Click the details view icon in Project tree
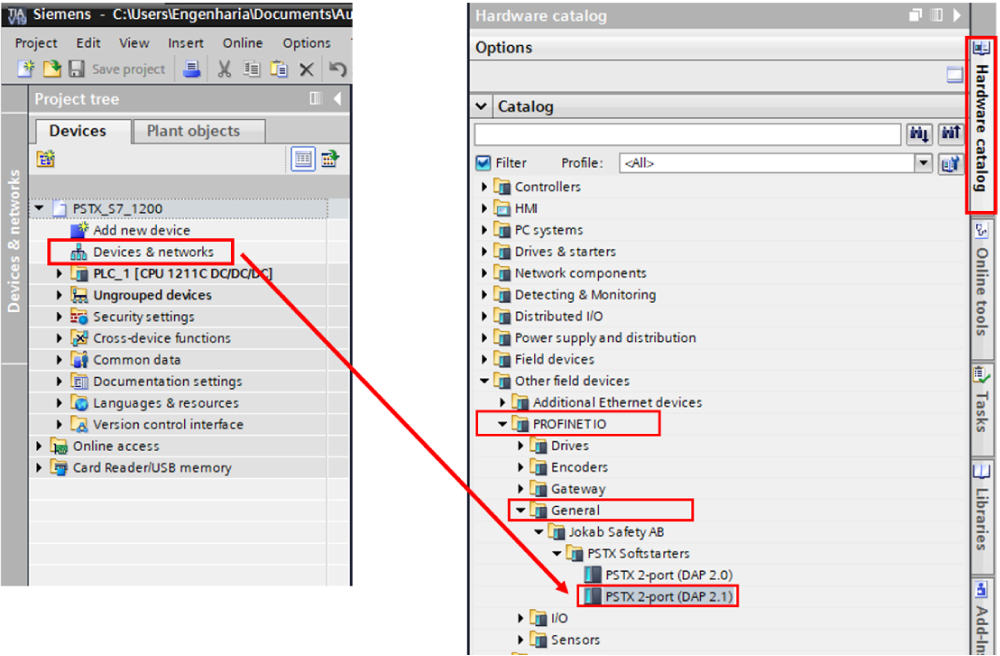 pos(303,159)
